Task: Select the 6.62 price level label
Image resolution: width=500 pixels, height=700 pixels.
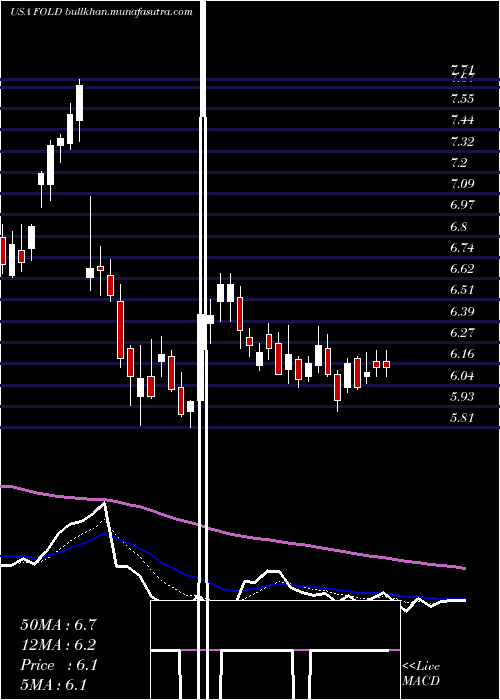Action: 462,269
